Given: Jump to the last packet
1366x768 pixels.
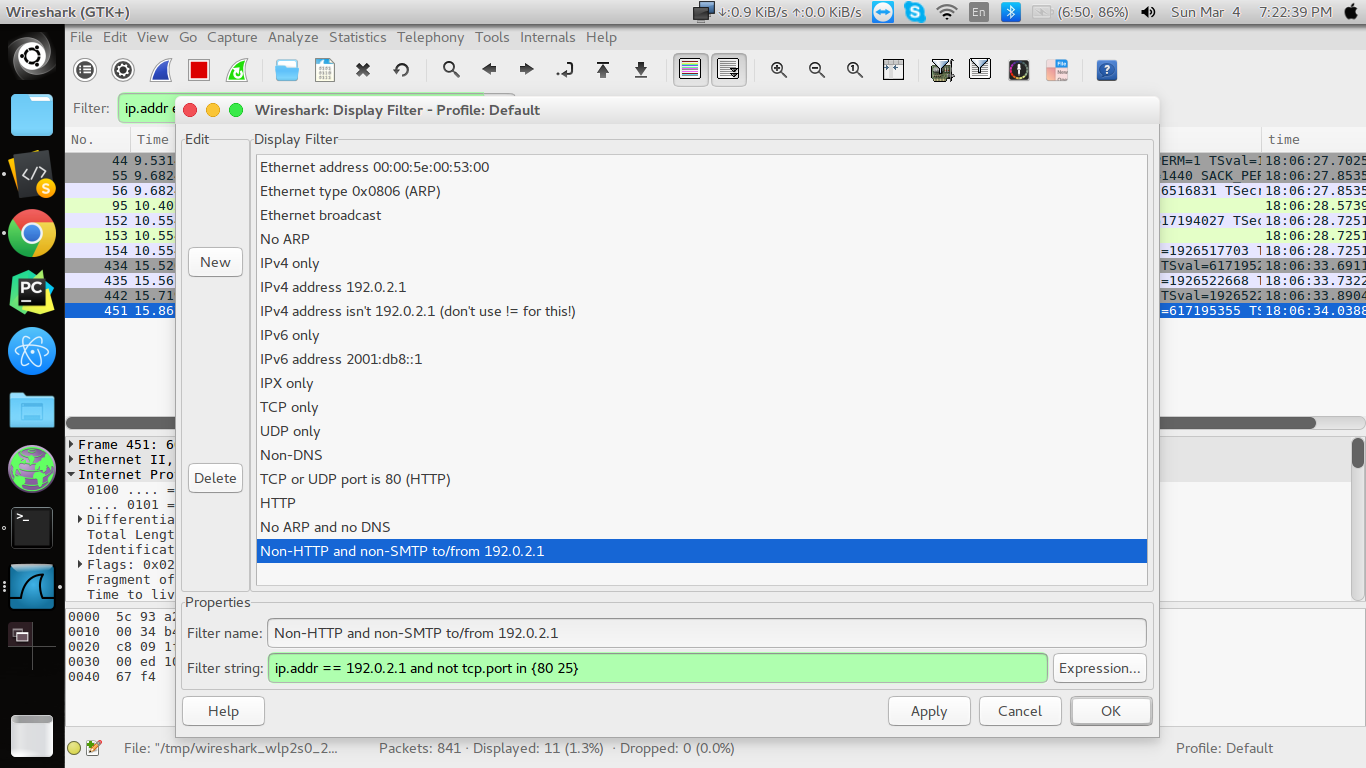Looking at the screenshot, I should [641, 70].
